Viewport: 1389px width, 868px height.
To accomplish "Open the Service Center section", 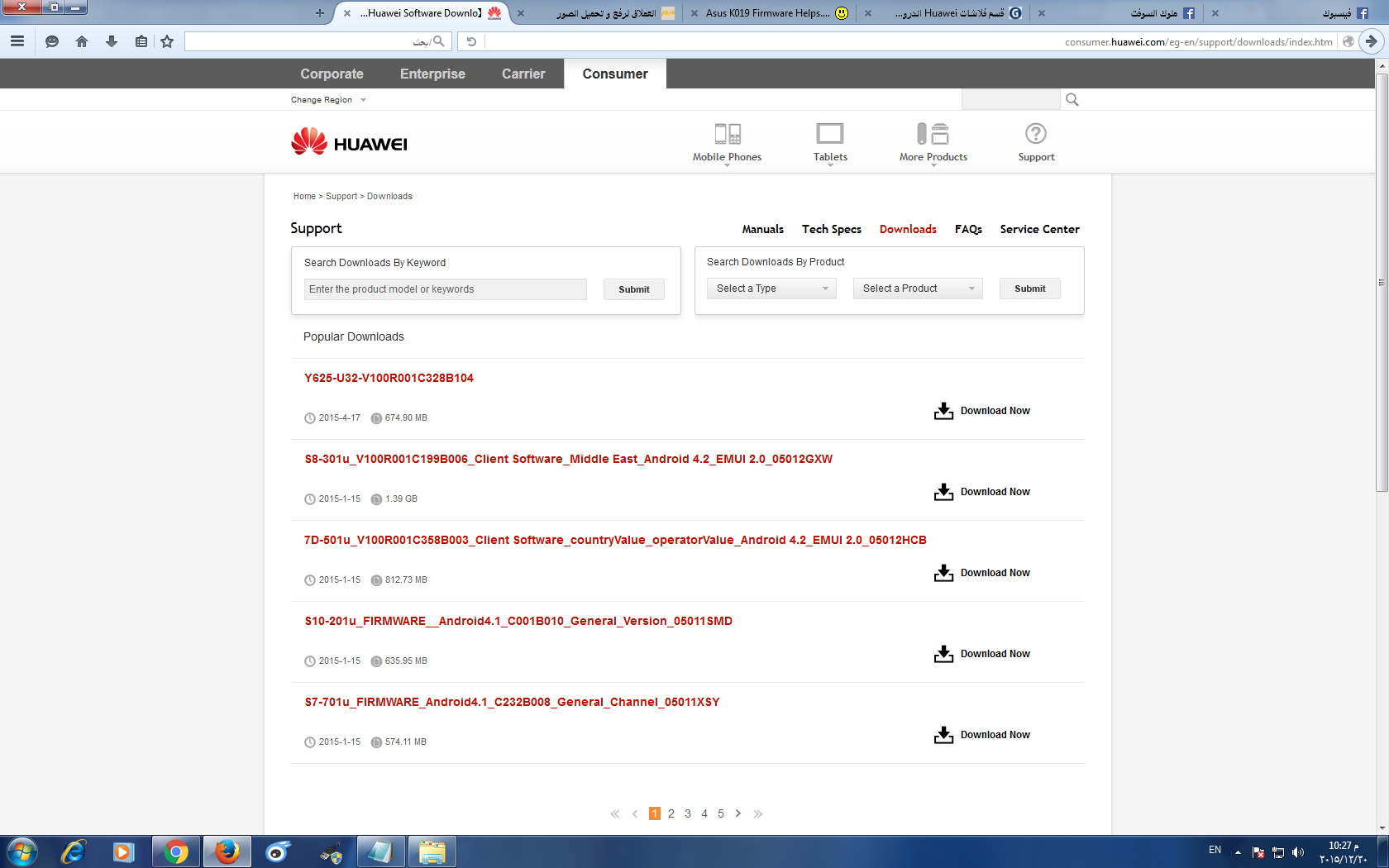I will pyautogui.click(x=1039, y=230).
